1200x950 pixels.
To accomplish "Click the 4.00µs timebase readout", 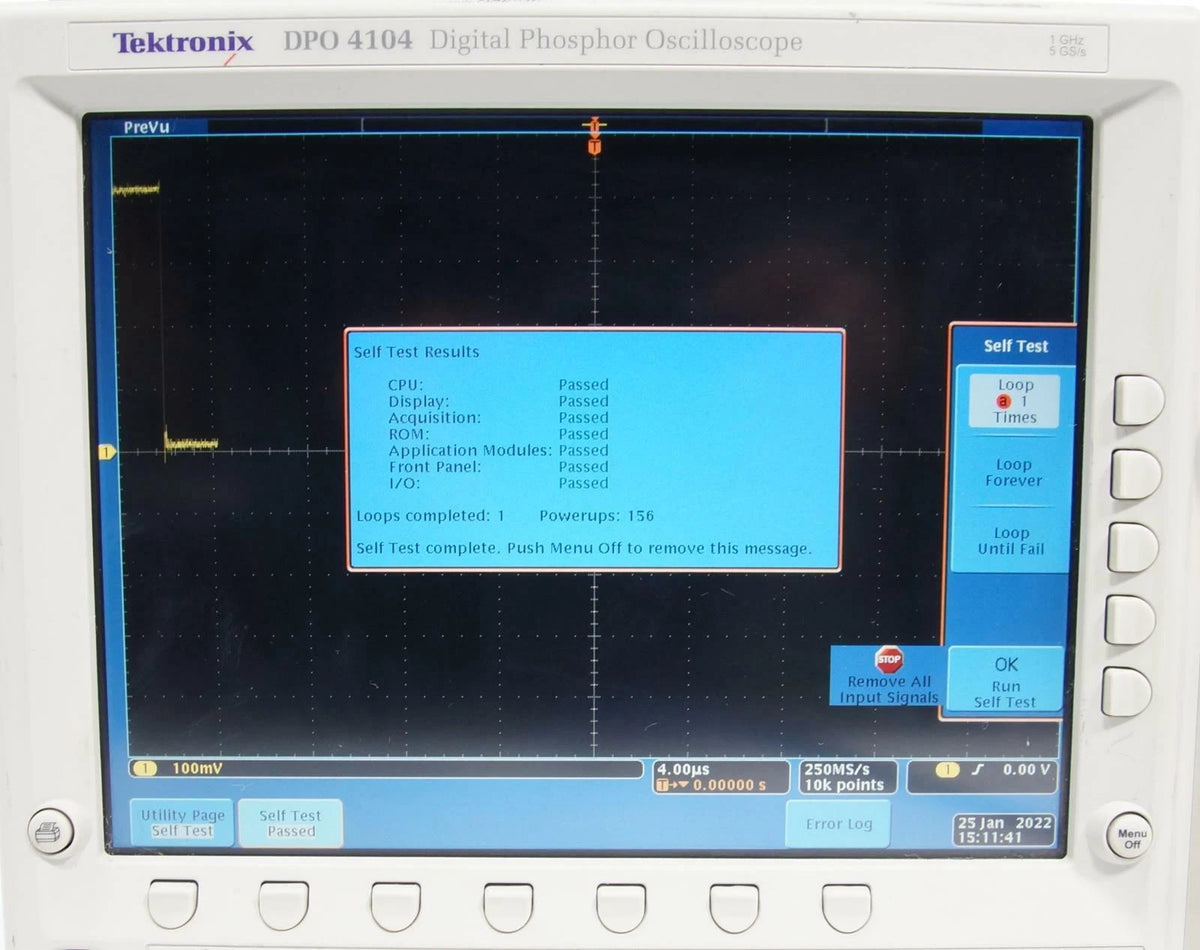I will click(683, 770).
